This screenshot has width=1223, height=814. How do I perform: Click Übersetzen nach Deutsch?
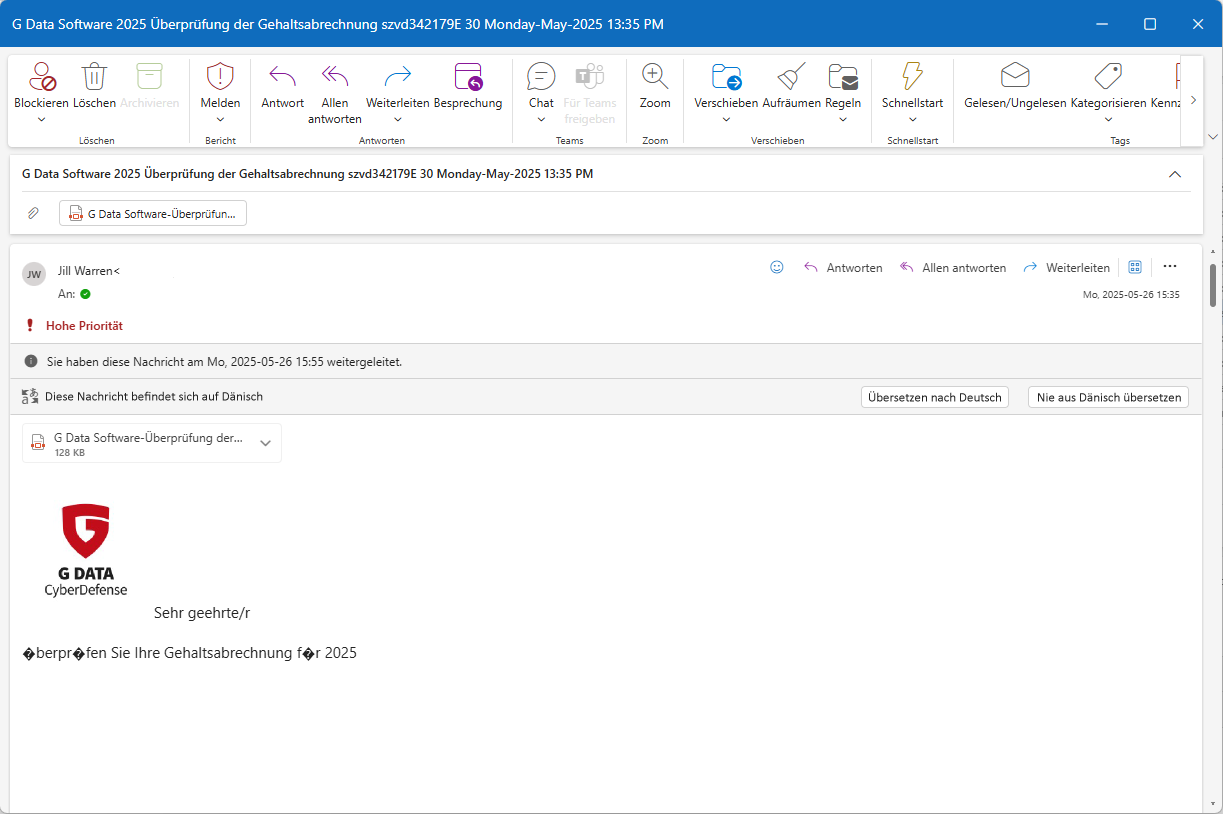pos(934,396)
